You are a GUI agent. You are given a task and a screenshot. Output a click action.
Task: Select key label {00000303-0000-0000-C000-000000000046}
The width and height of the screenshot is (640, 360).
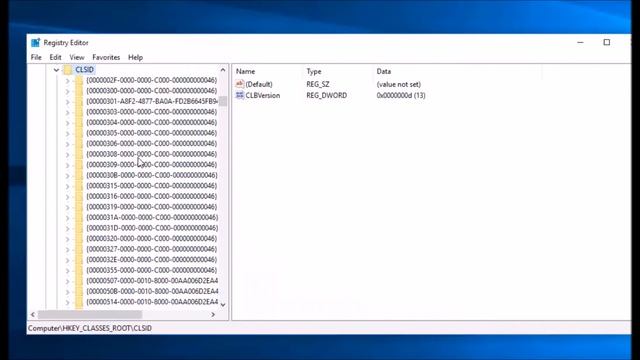pos(151,112)
